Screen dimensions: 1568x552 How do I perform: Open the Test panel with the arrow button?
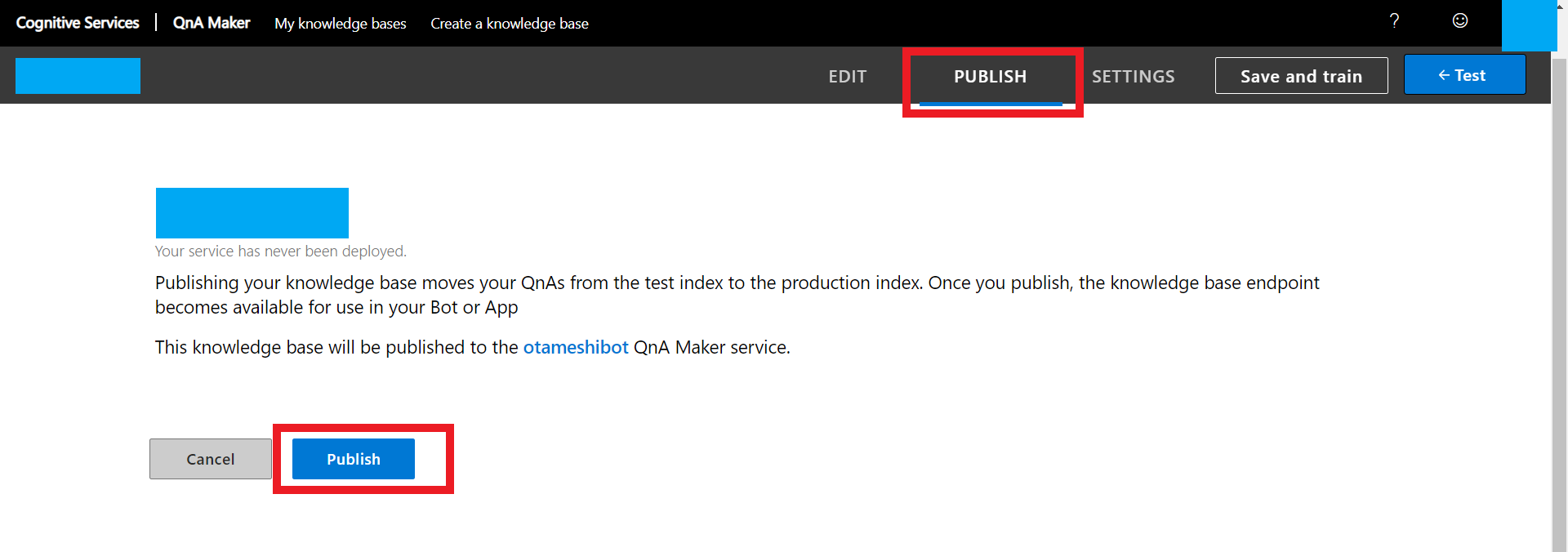tap(1464, 75)
